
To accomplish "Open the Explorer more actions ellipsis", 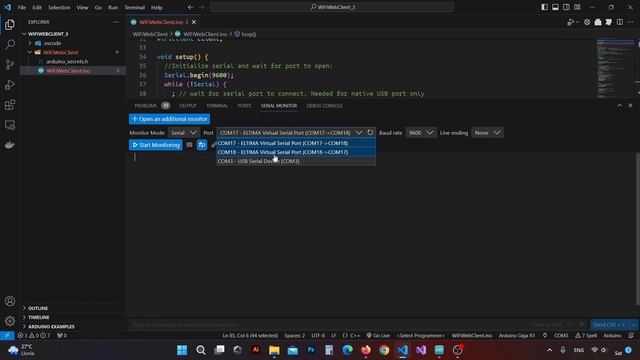I will (x=116, y=22).
